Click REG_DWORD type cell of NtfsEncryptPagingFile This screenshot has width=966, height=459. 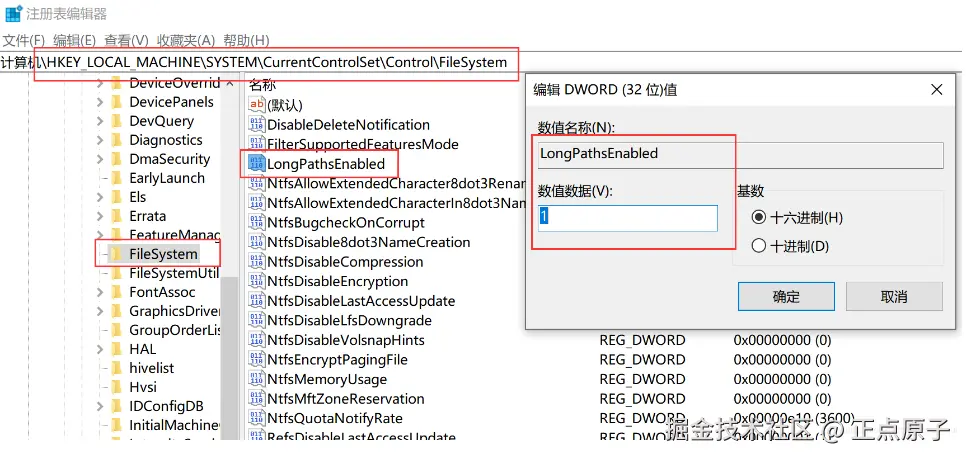pos(642,360)
